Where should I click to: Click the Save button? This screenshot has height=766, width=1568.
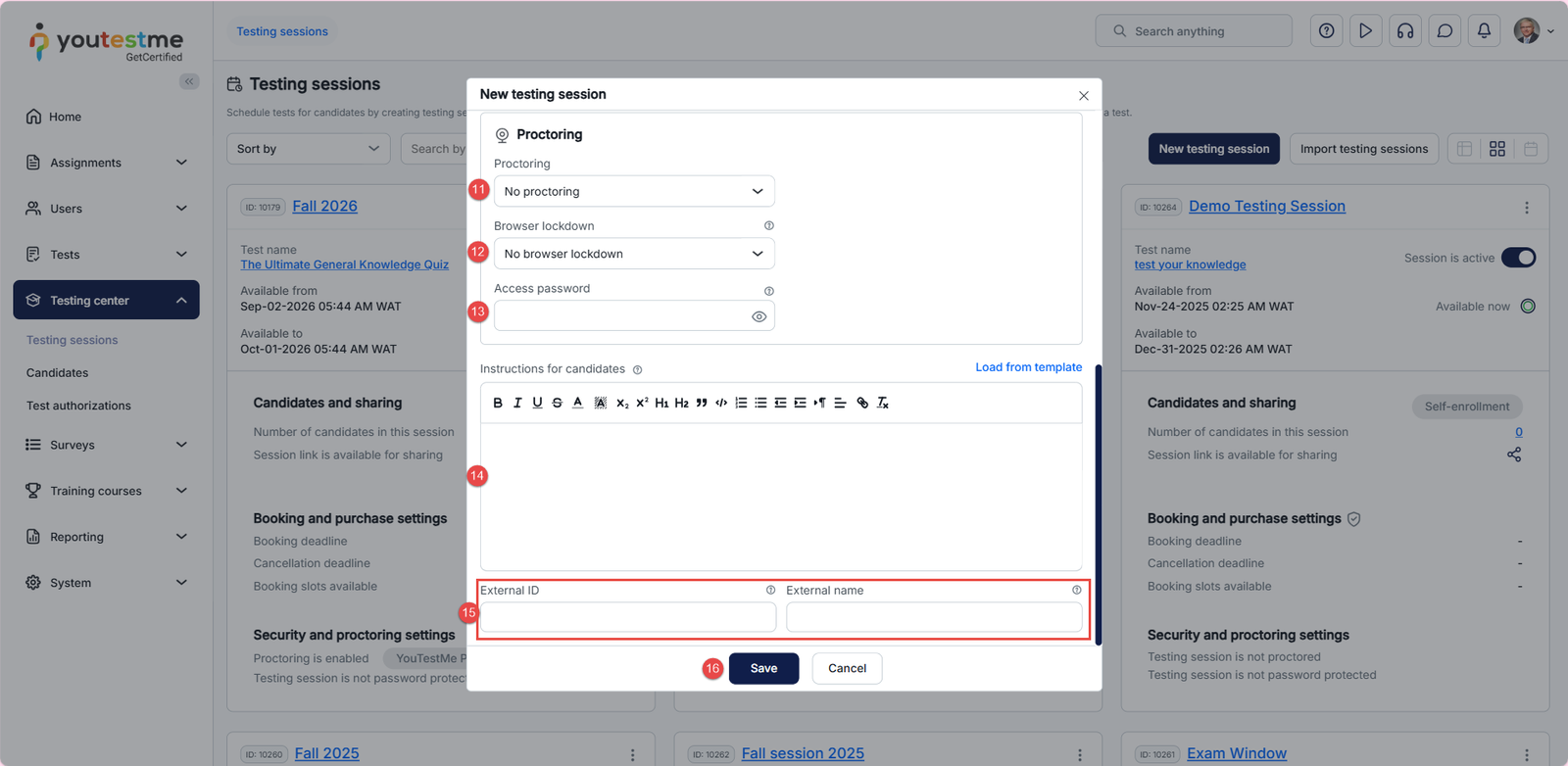pos(763,668)
